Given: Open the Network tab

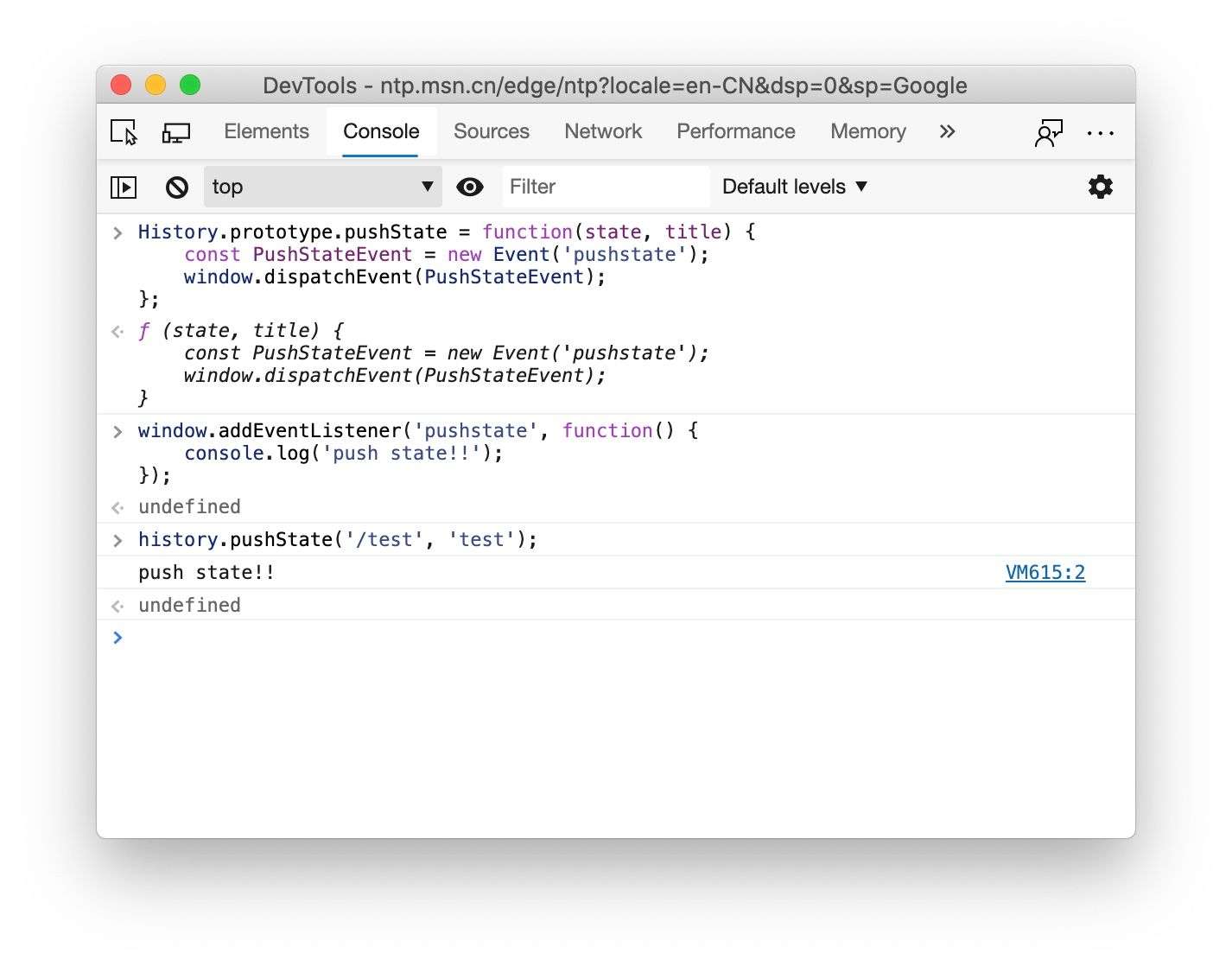Looking at the screenshot, I should coord(603,131).
